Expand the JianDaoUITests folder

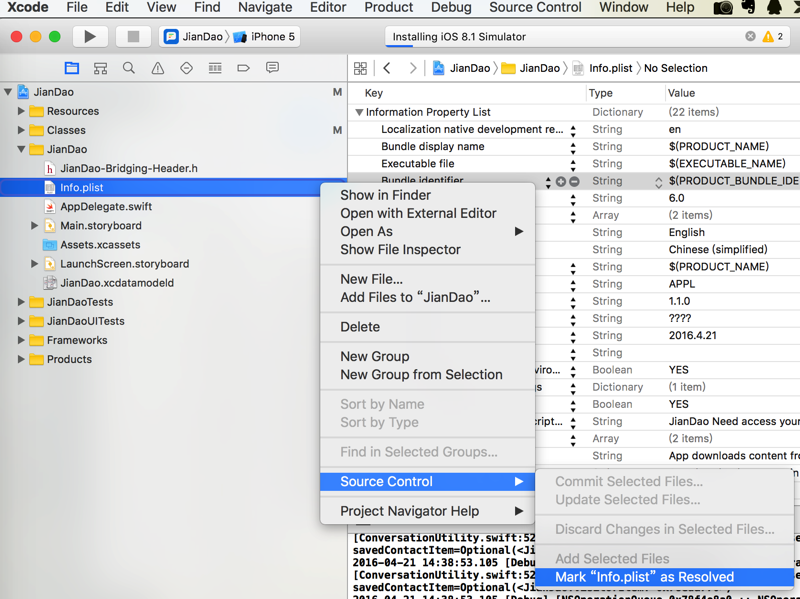[x=21, y=321]
